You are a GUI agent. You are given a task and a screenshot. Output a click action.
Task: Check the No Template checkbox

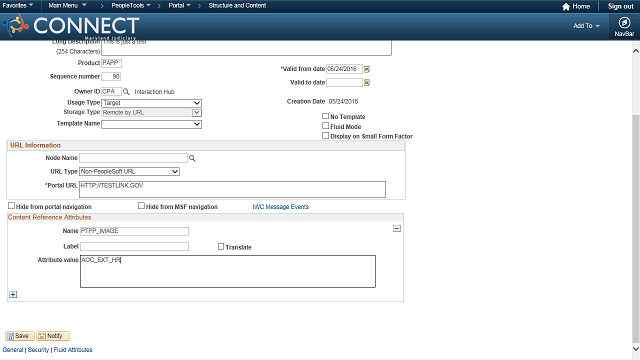[325, 116]
